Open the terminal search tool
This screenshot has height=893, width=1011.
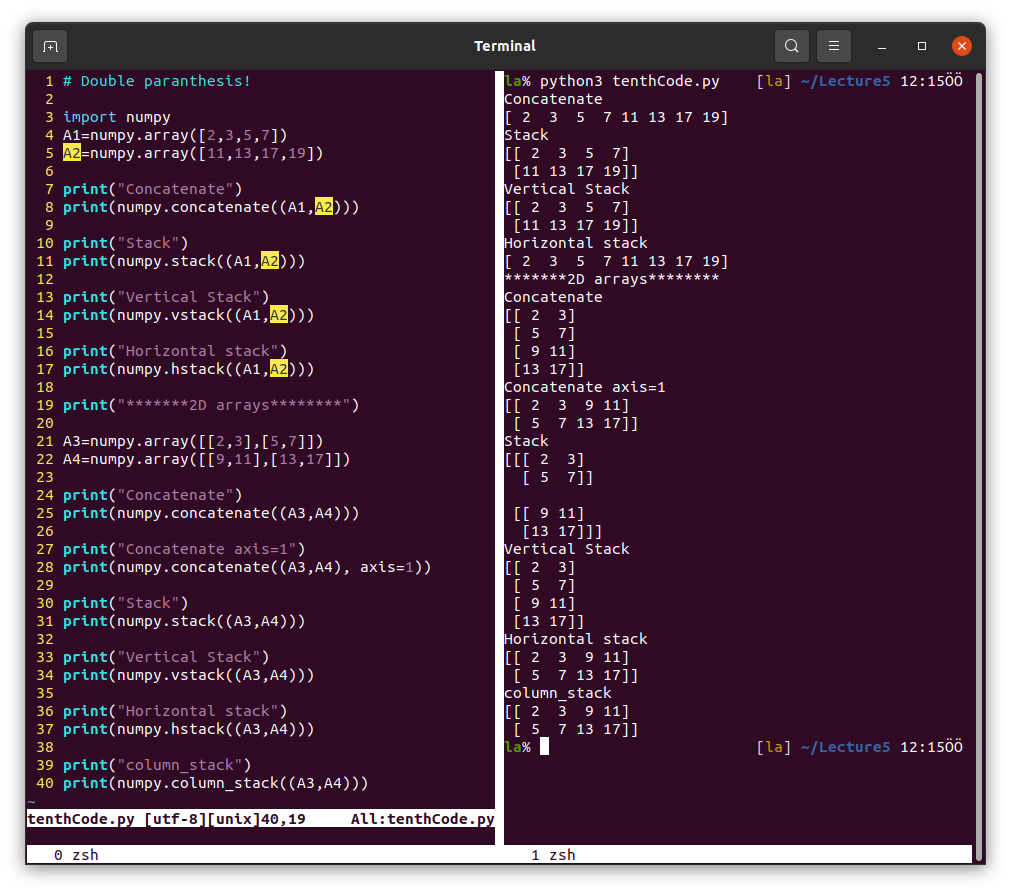(791, 46)
